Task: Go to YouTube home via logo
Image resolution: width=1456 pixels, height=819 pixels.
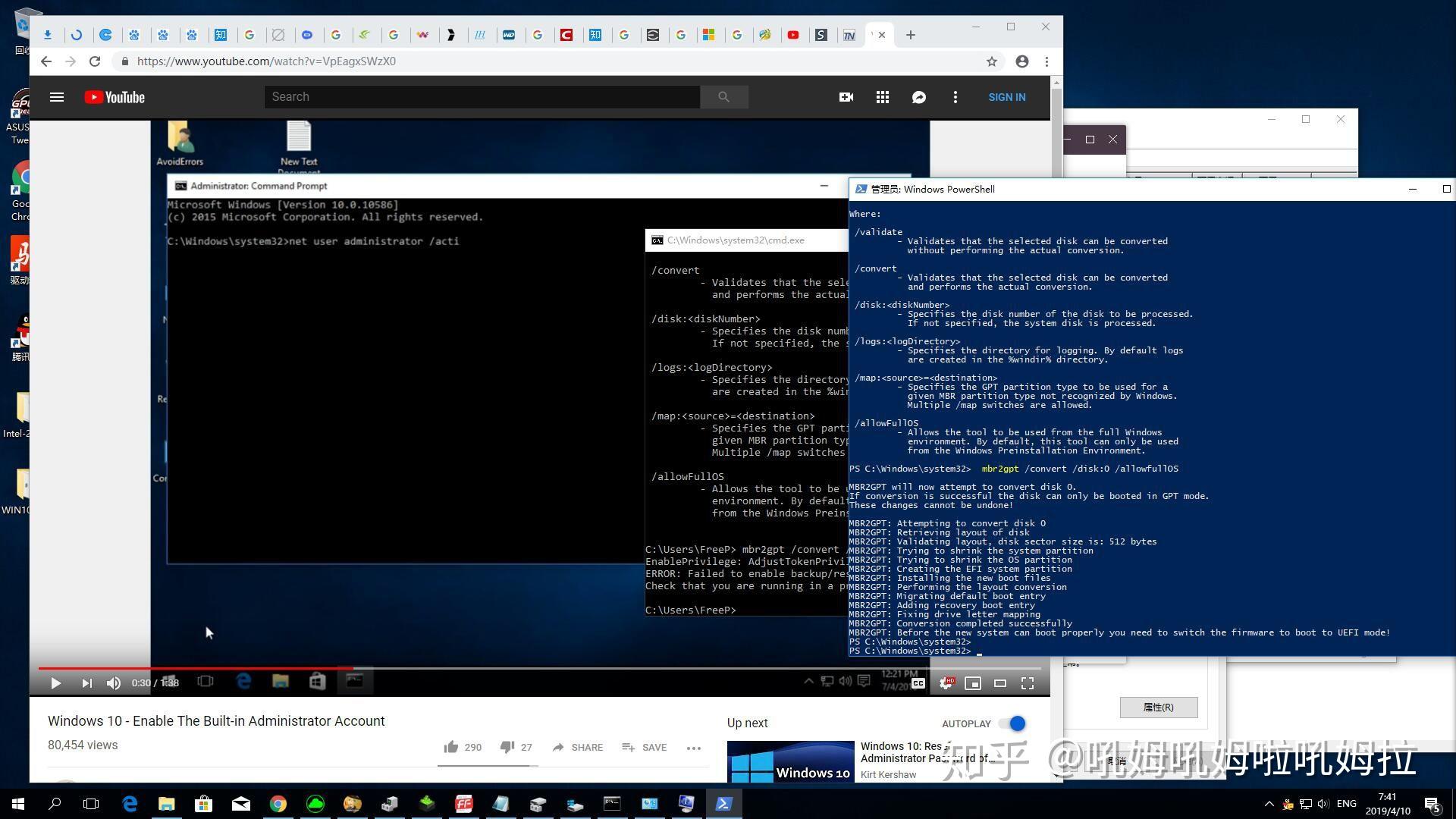Action: click(115, 97)
